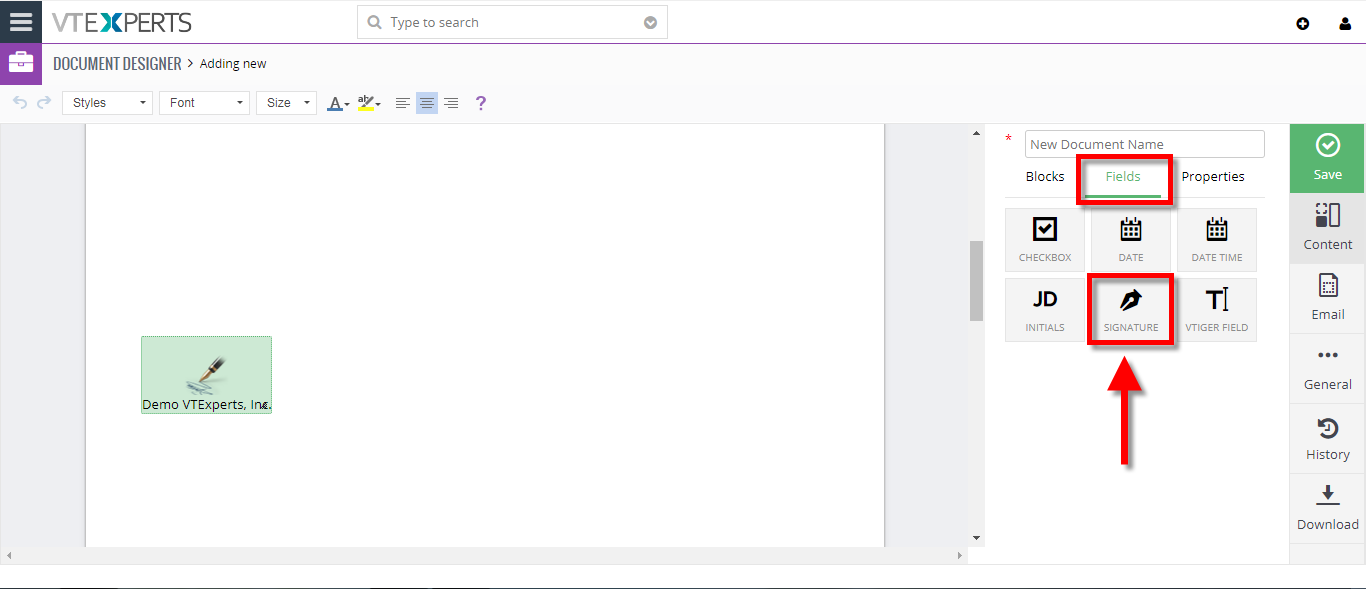This screenshot has height=589, width=1366.
Task: Switch to the Fields tab
Action: pyautogui.click(x=1123, y=177)
